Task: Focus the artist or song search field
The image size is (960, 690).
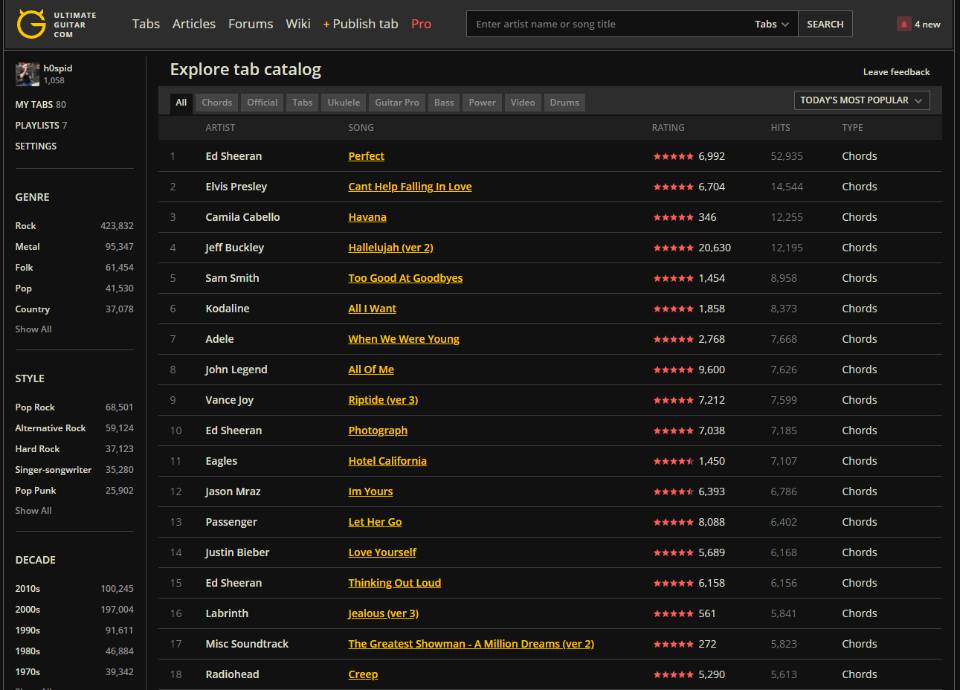Action: tap(607, 24)
